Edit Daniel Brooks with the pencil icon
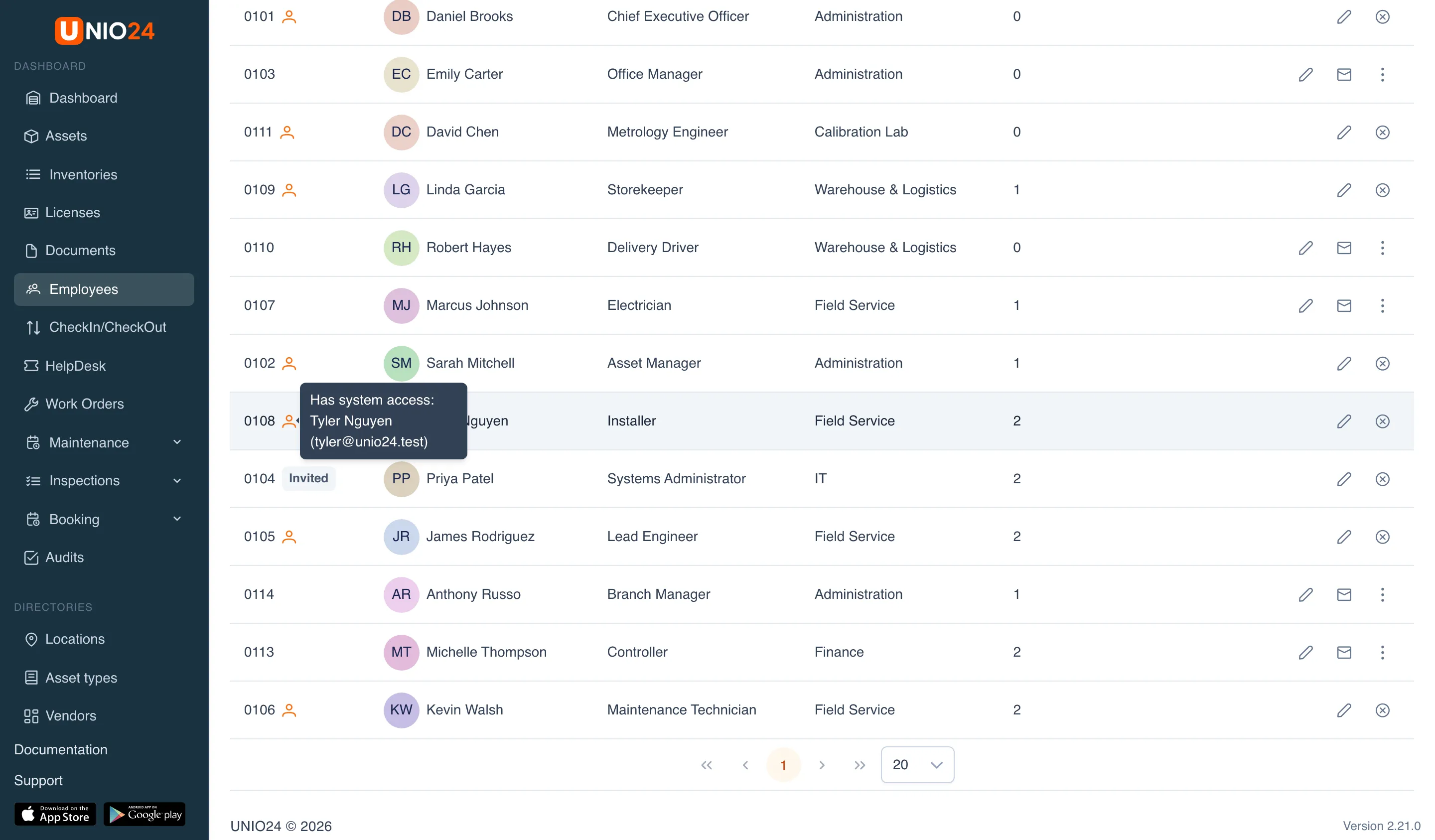Viewport: 1435px width, 840px height. [x=1344, y=16]
